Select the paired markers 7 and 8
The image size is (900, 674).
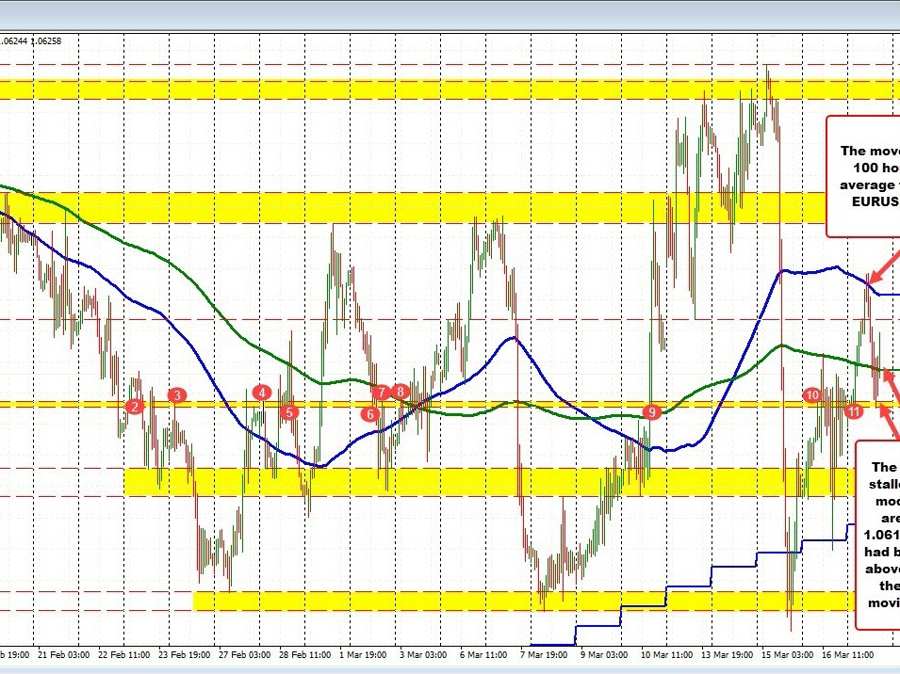click(390, 393)
